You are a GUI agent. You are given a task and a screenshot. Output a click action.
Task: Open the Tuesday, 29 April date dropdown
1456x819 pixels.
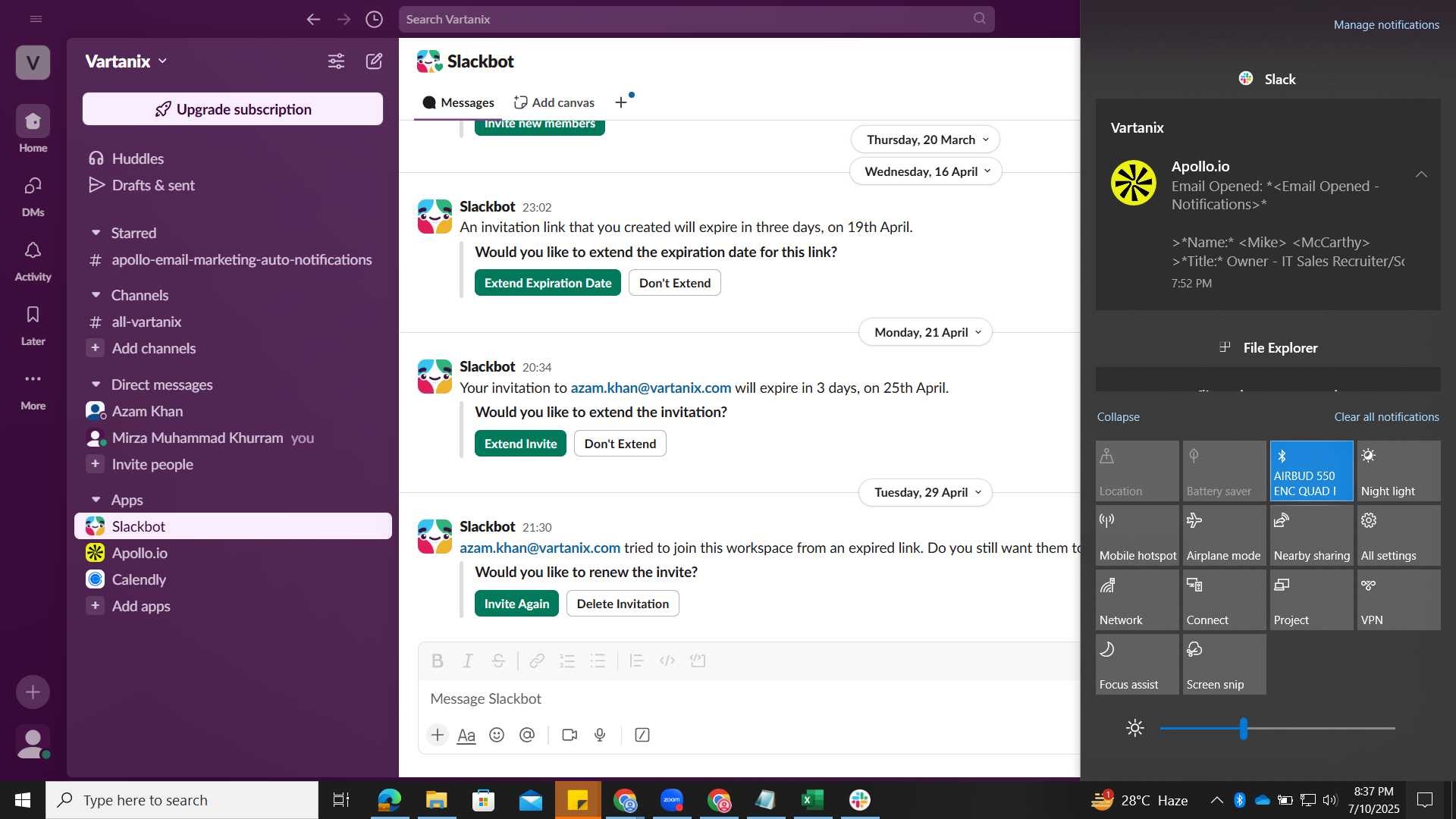925,492
